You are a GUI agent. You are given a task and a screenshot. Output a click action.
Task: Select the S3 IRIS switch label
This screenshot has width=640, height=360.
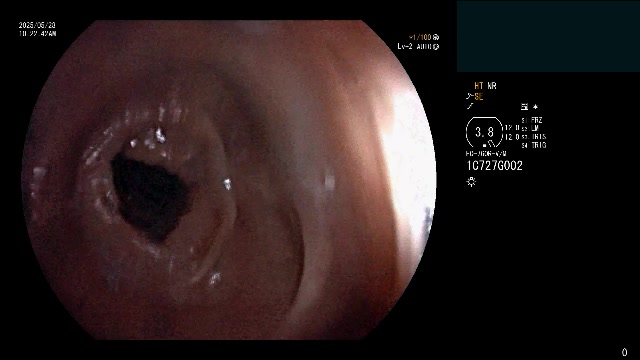tap(533, 137)
